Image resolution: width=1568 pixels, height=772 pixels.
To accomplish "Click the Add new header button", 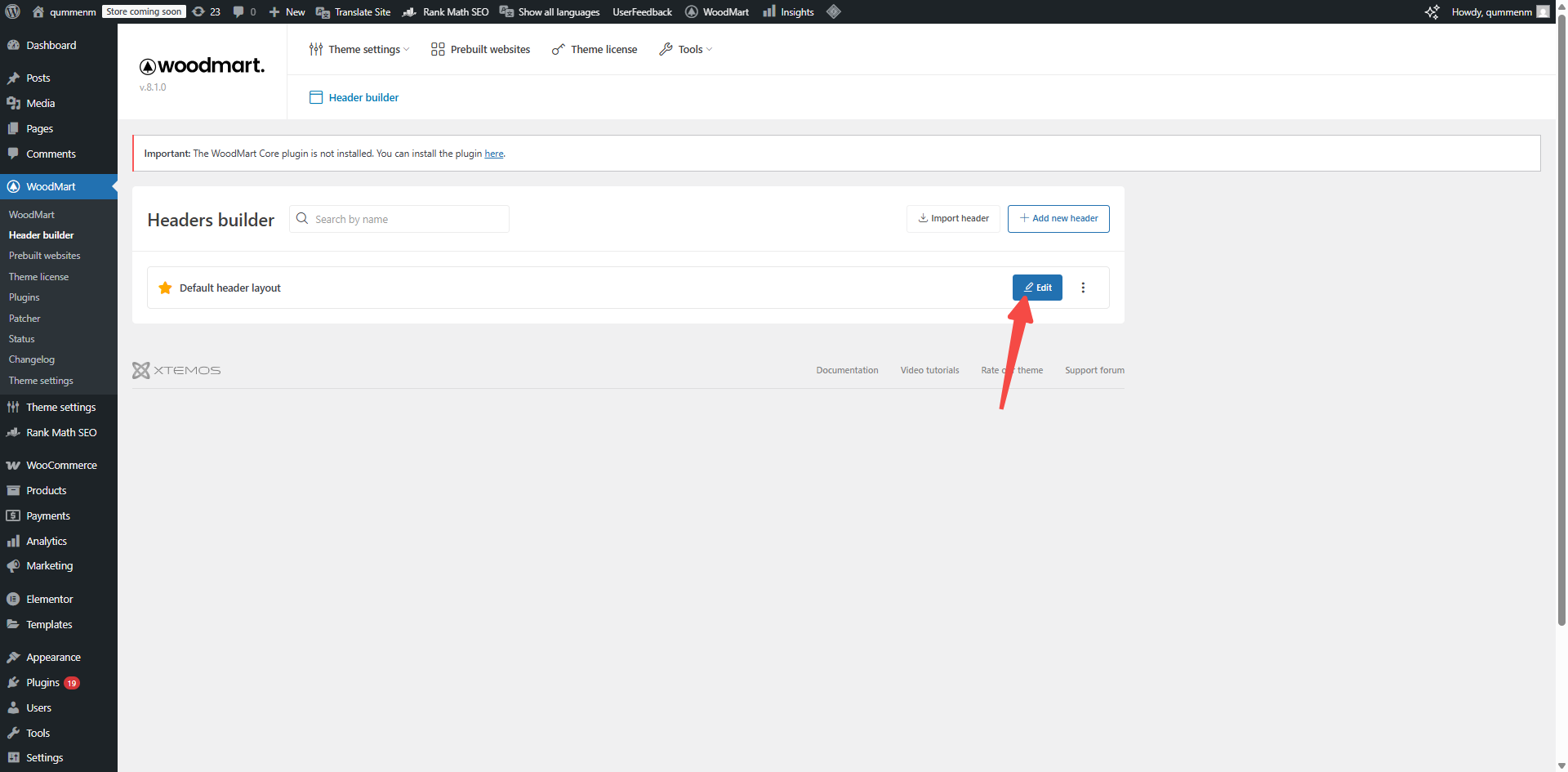I will pos(1058,218).
